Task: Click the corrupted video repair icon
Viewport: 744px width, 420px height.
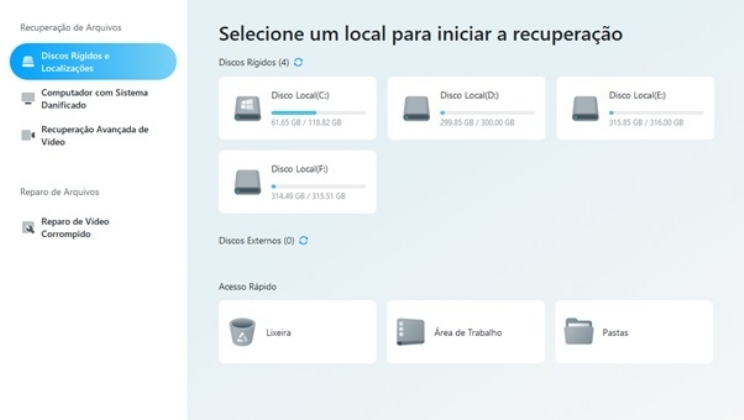Action: (x=28, y=228)
